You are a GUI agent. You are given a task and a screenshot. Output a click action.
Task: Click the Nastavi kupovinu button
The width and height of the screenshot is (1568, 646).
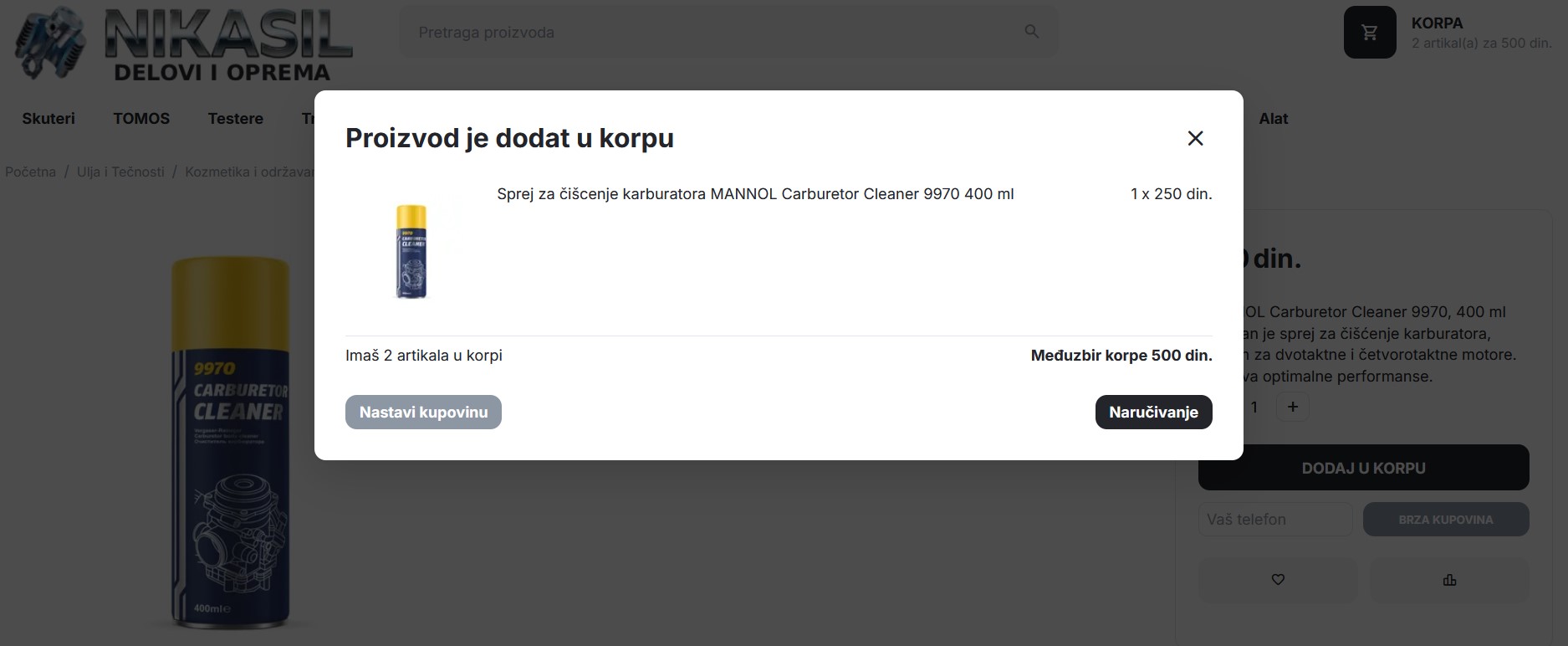[423, 412]
